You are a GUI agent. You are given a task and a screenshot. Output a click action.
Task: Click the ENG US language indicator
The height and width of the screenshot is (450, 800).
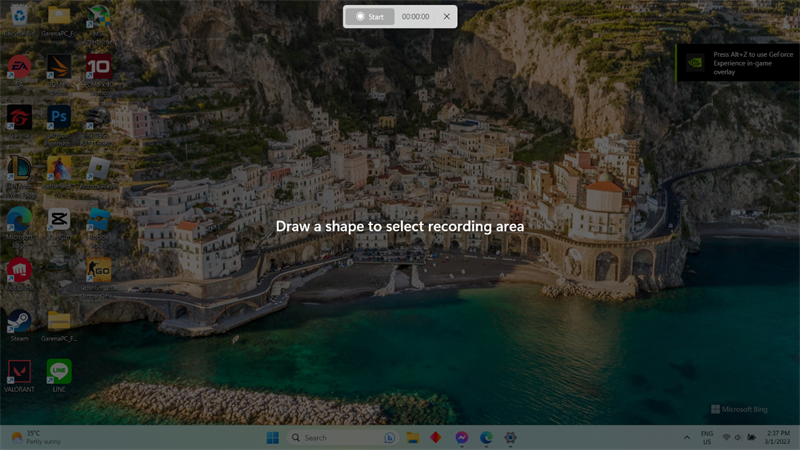pyautogui.click(x=707, y=438)
